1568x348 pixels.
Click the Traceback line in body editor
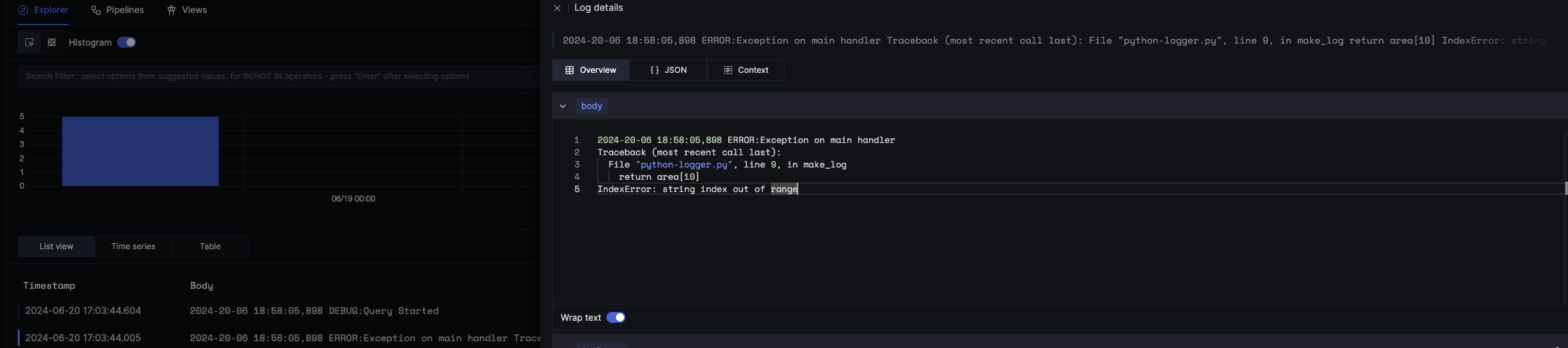pos(689,153)
